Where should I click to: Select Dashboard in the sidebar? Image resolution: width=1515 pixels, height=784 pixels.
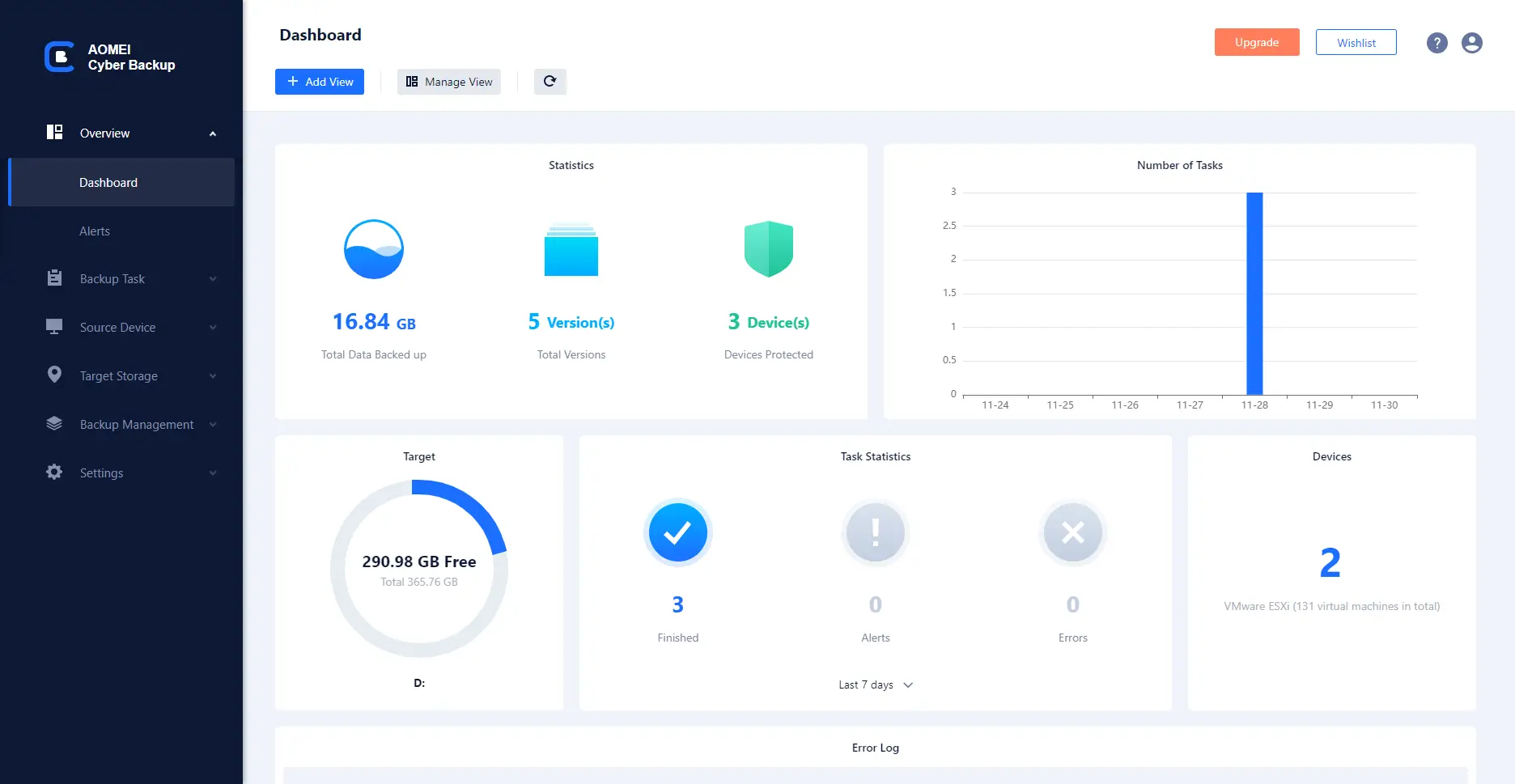pyautogui.click(x=108, y=183)
